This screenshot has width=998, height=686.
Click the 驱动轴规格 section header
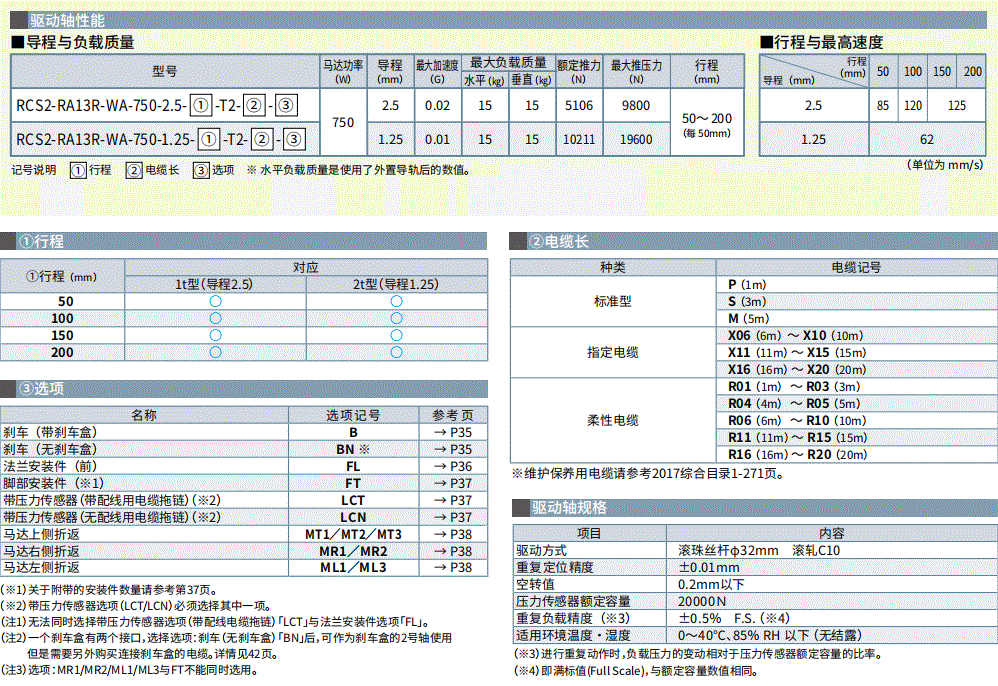[x=755, y=508]
